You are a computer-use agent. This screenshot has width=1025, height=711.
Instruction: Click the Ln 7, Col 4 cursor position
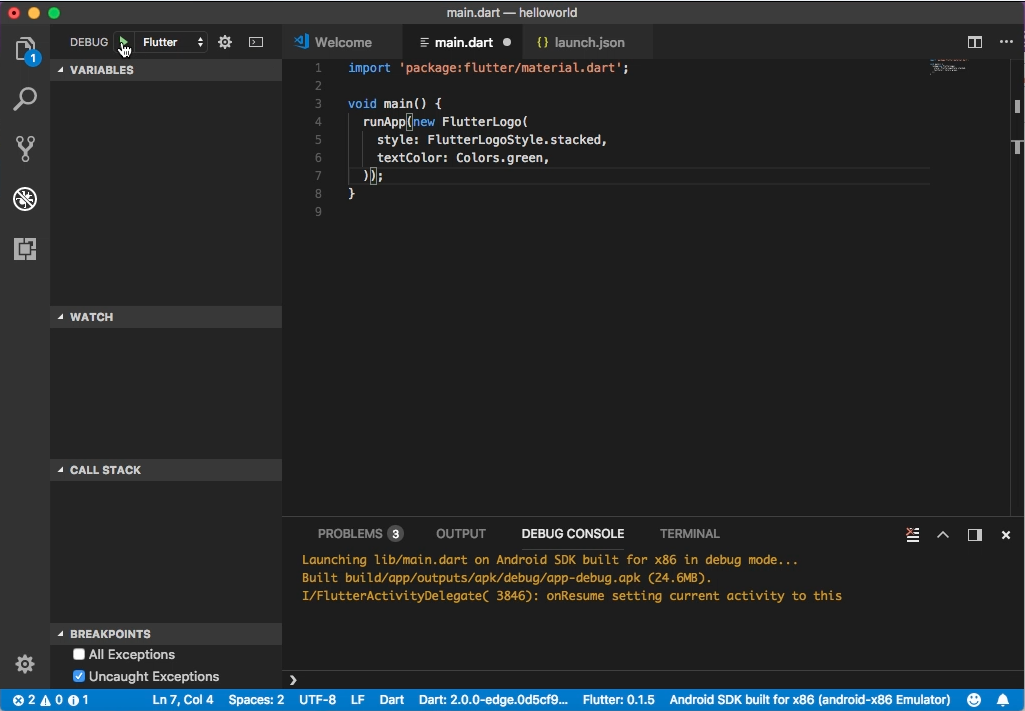(x=183, y=700)
